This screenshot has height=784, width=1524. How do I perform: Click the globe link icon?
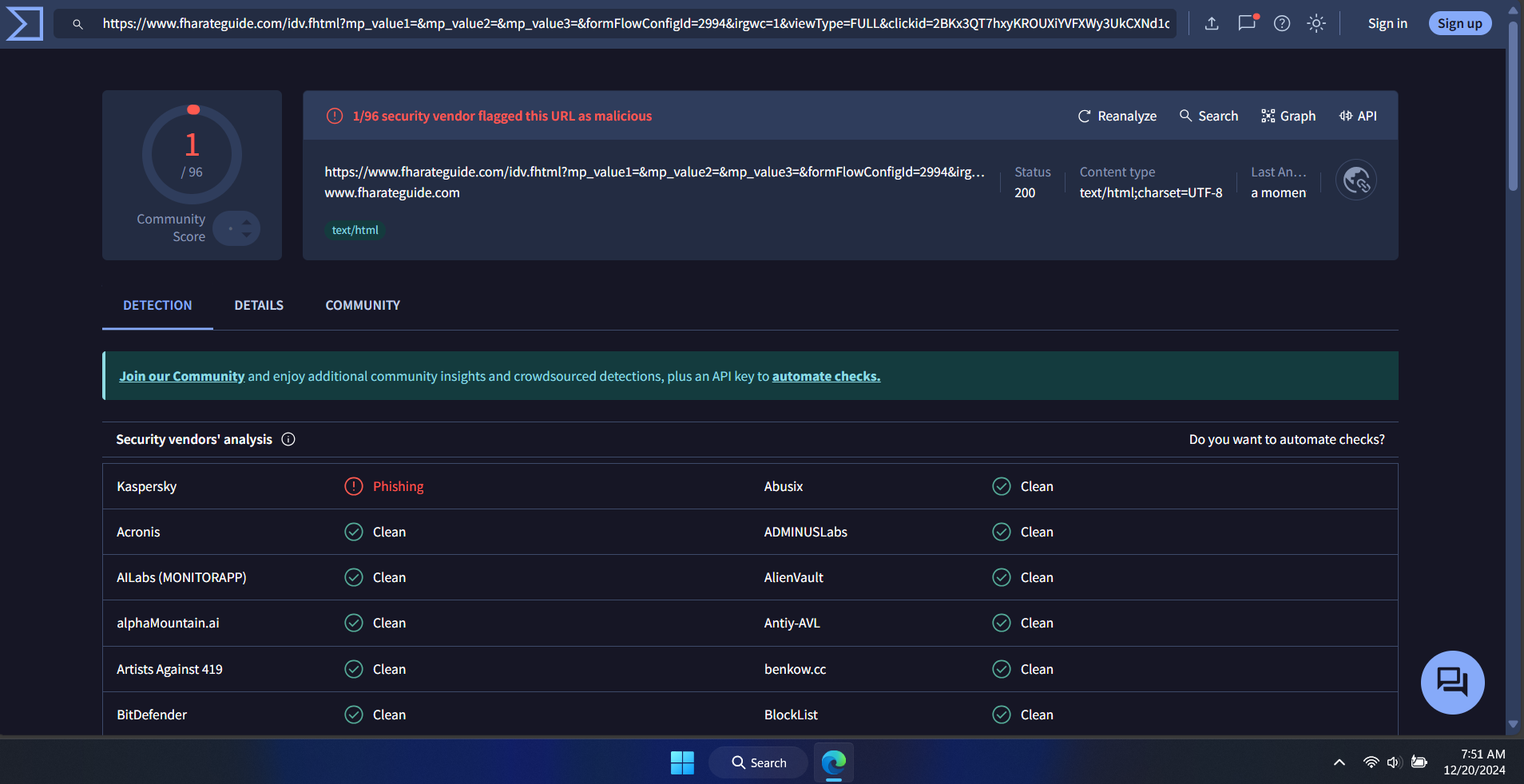pyautogui.click(x=1356, y=180)
